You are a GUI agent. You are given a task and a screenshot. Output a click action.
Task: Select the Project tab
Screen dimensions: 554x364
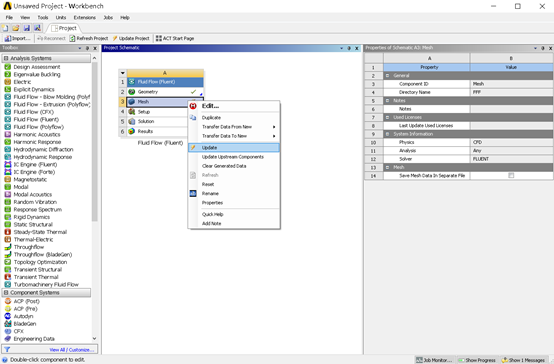64,28
